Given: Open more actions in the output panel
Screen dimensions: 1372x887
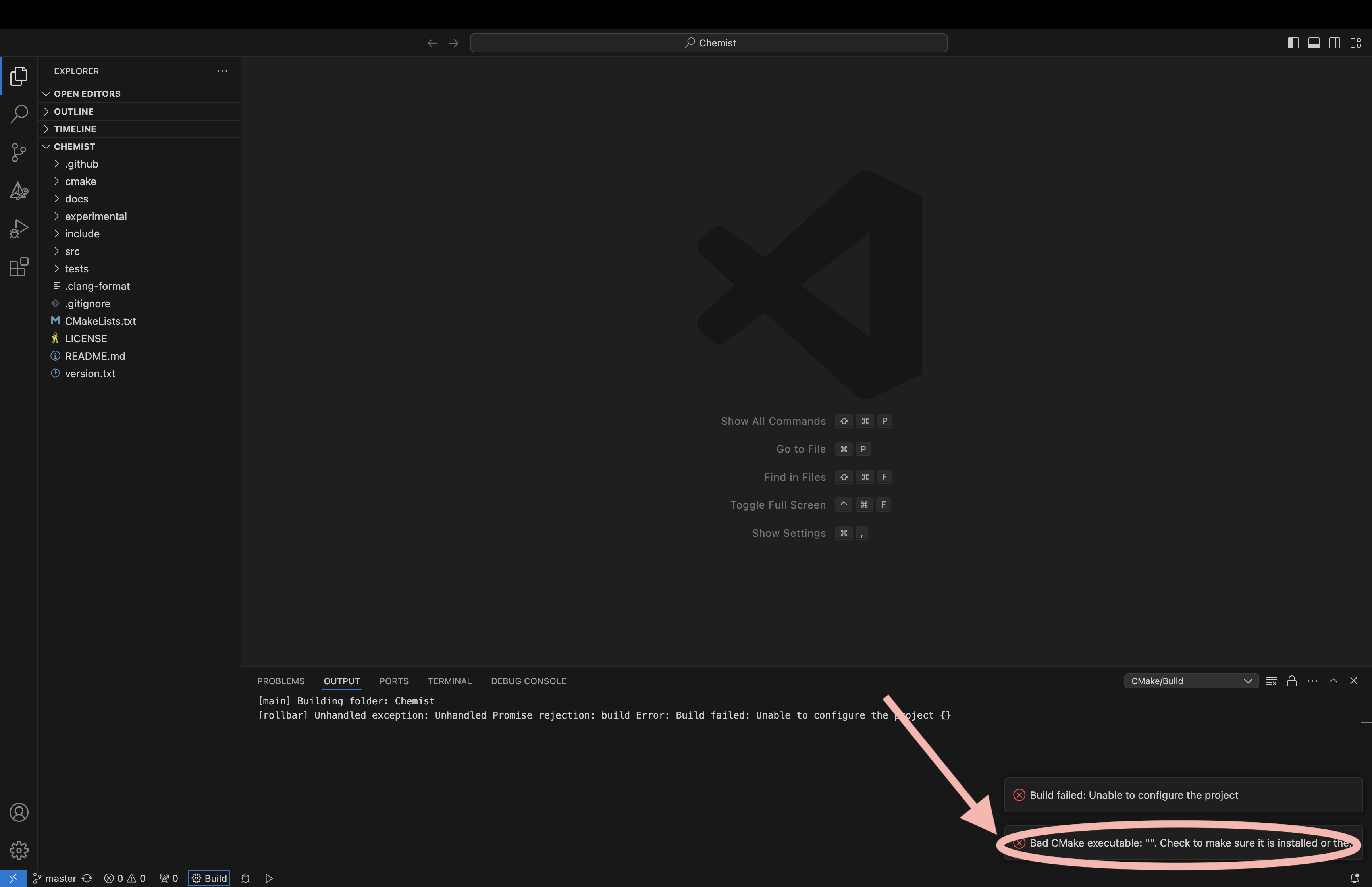Looking at the screenshot, I should click(x=1312, y=681).
